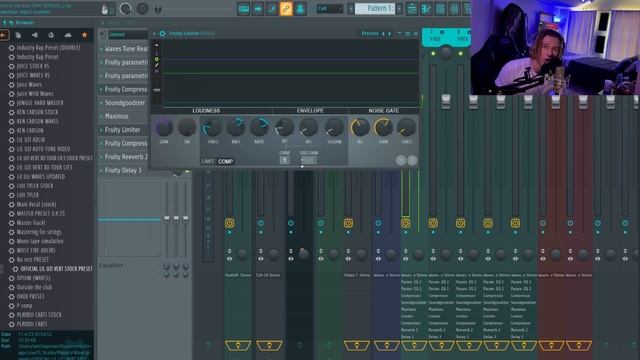This screenshot has height=360, width=640.
Task: Click the SIDECHAIN selector in Fruity Limiter
Action: (x=309, y=160)
